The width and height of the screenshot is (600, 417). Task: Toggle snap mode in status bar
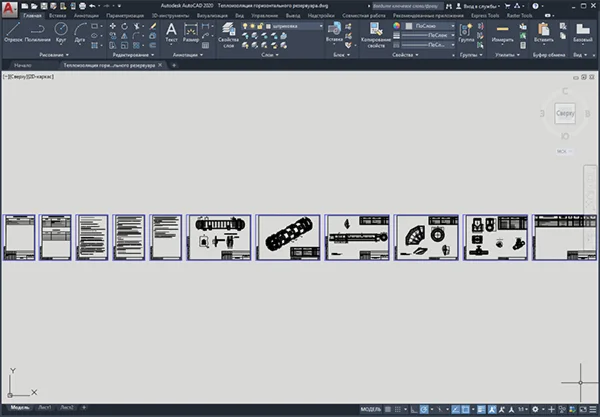click(x=398, y=409)
